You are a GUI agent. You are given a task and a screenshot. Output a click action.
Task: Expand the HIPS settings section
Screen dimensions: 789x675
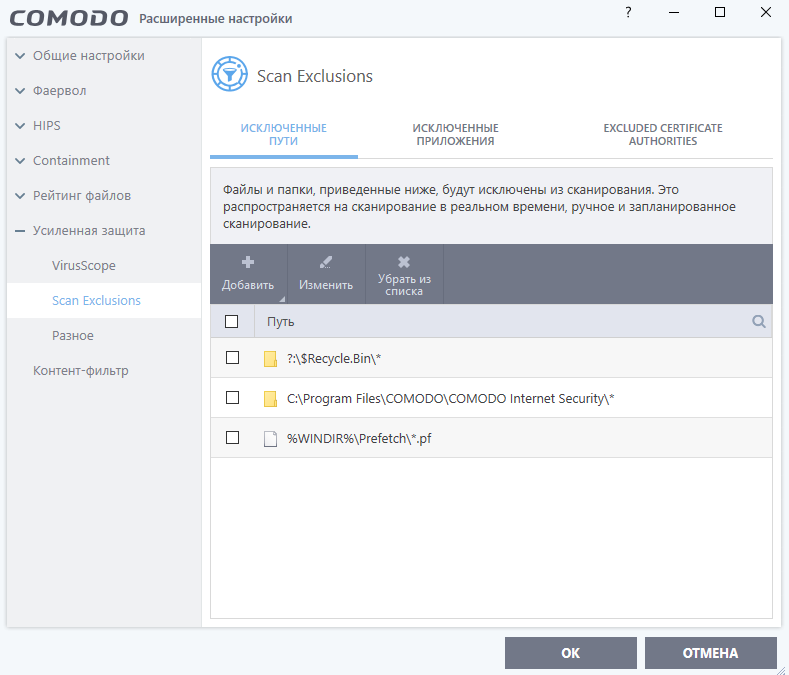pos(20,126)
